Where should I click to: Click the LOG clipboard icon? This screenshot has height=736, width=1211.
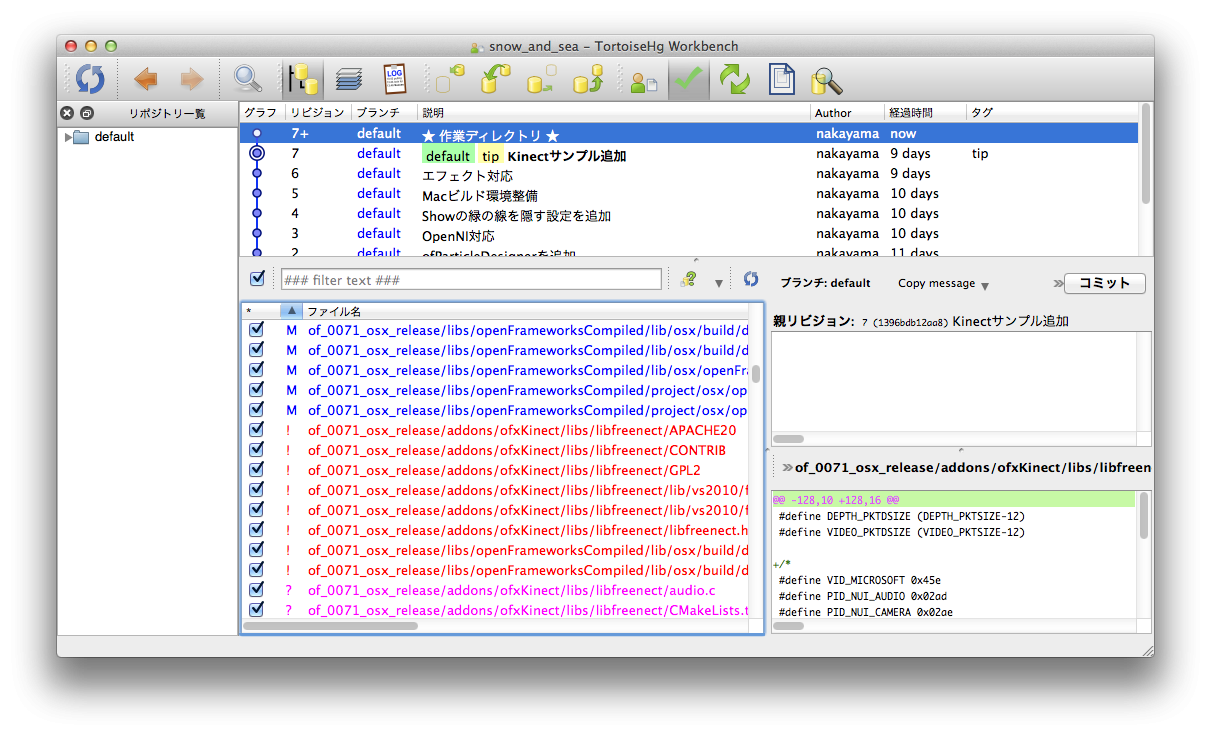click(394, 79)
